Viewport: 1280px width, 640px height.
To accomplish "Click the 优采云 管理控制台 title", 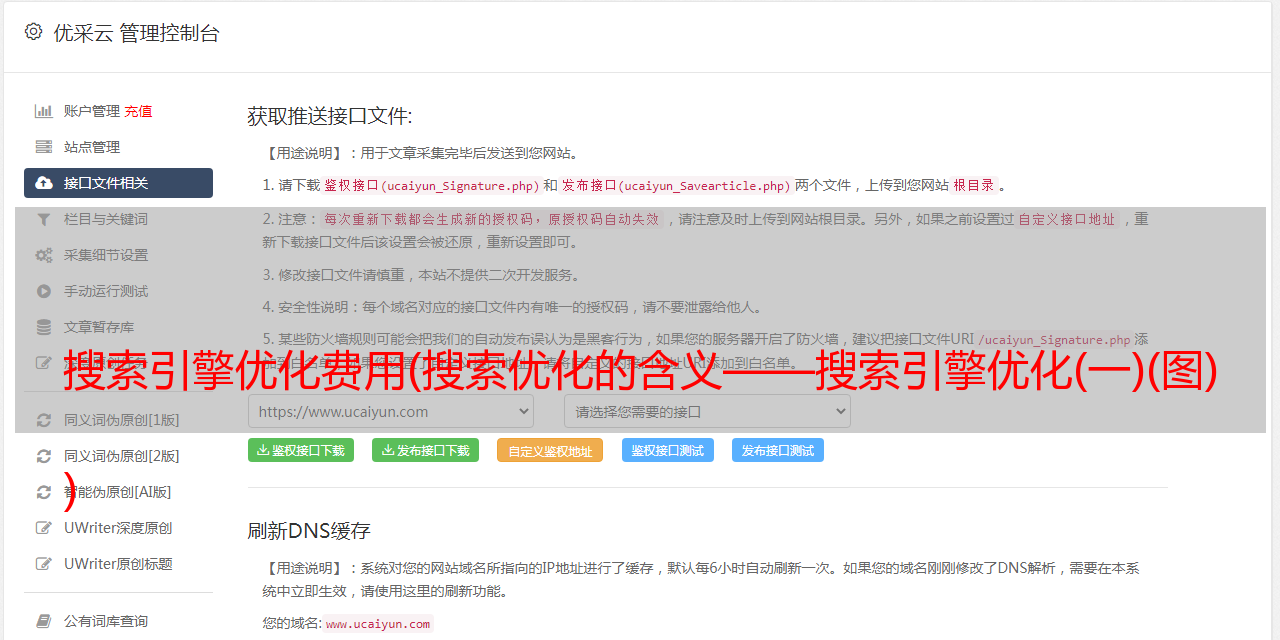I will pos(136,33).
